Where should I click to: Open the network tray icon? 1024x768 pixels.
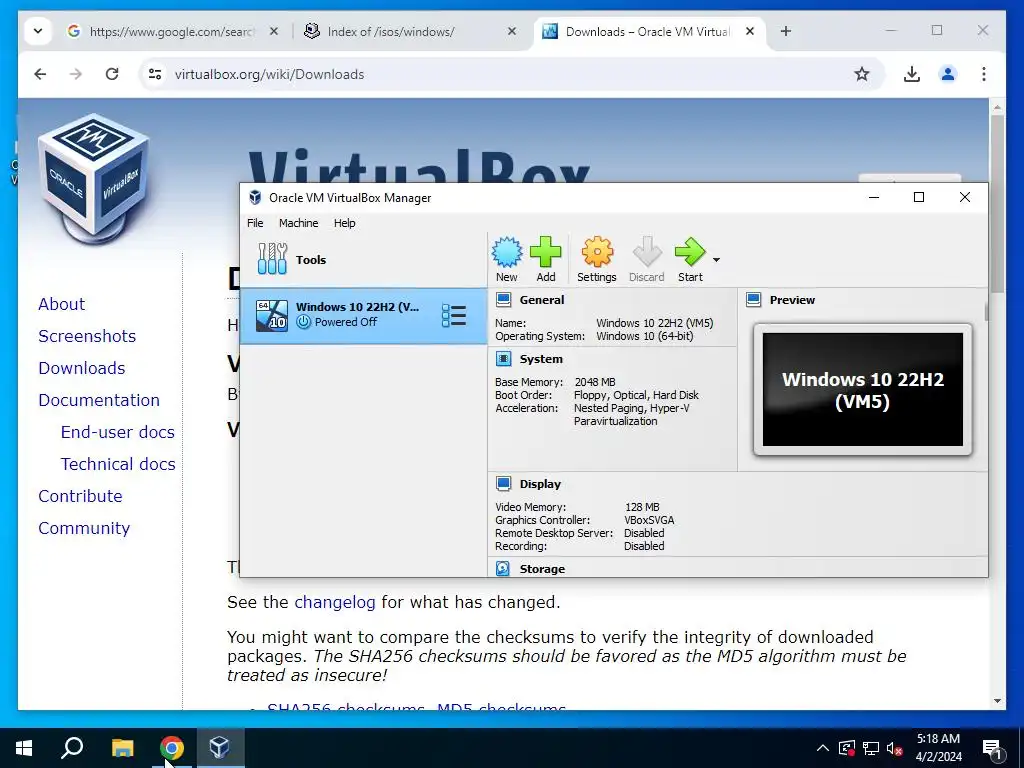pyautogui.click(x=871, y=748)
